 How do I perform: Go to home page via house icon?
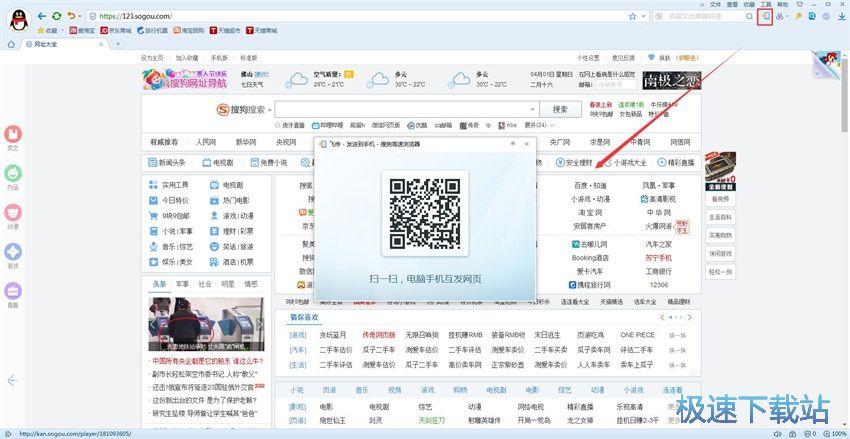[x=11, y=44]
